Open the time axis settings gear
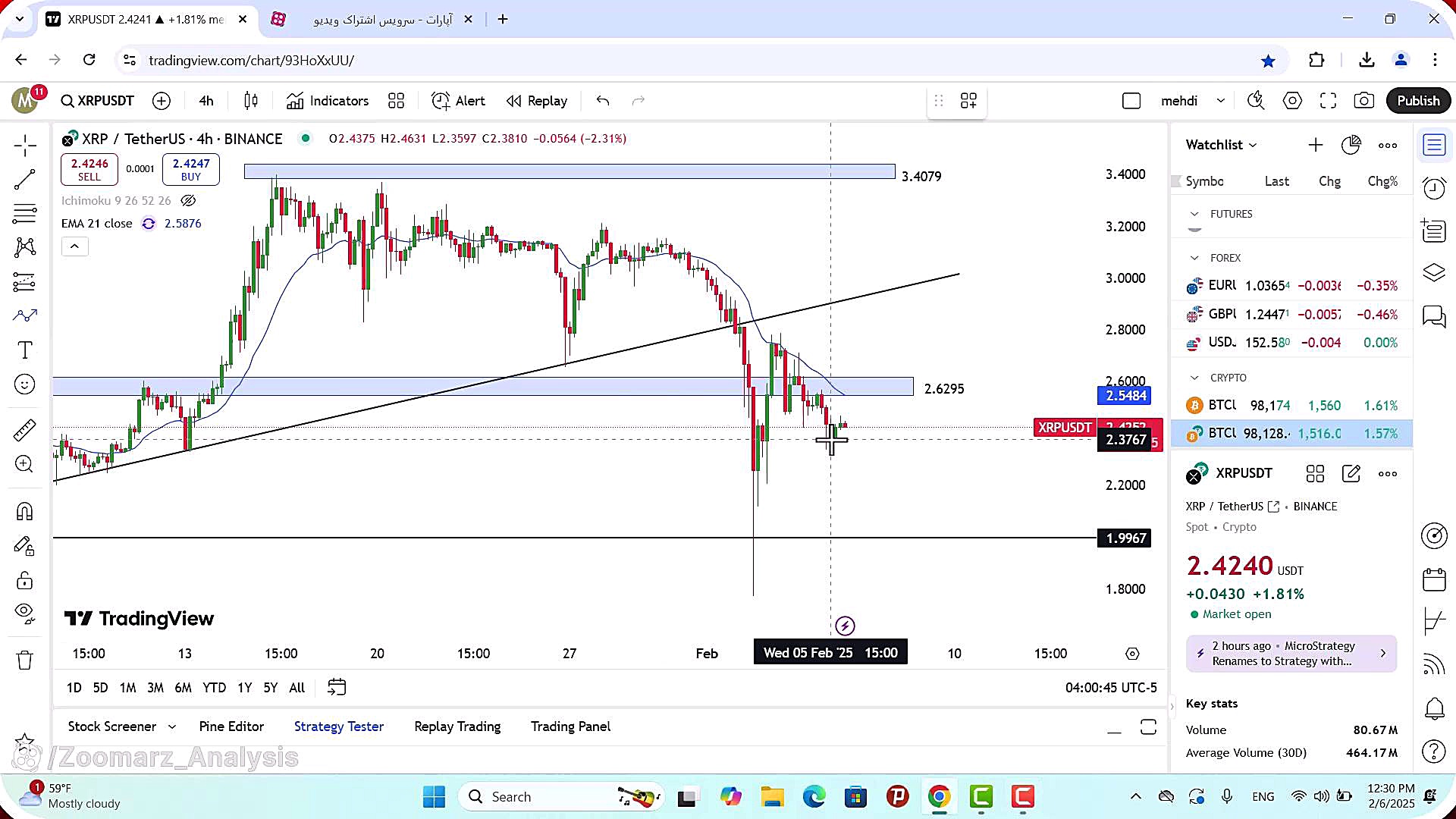The height and width of the screenshot is (819, 1456). tap(1132, 654)
